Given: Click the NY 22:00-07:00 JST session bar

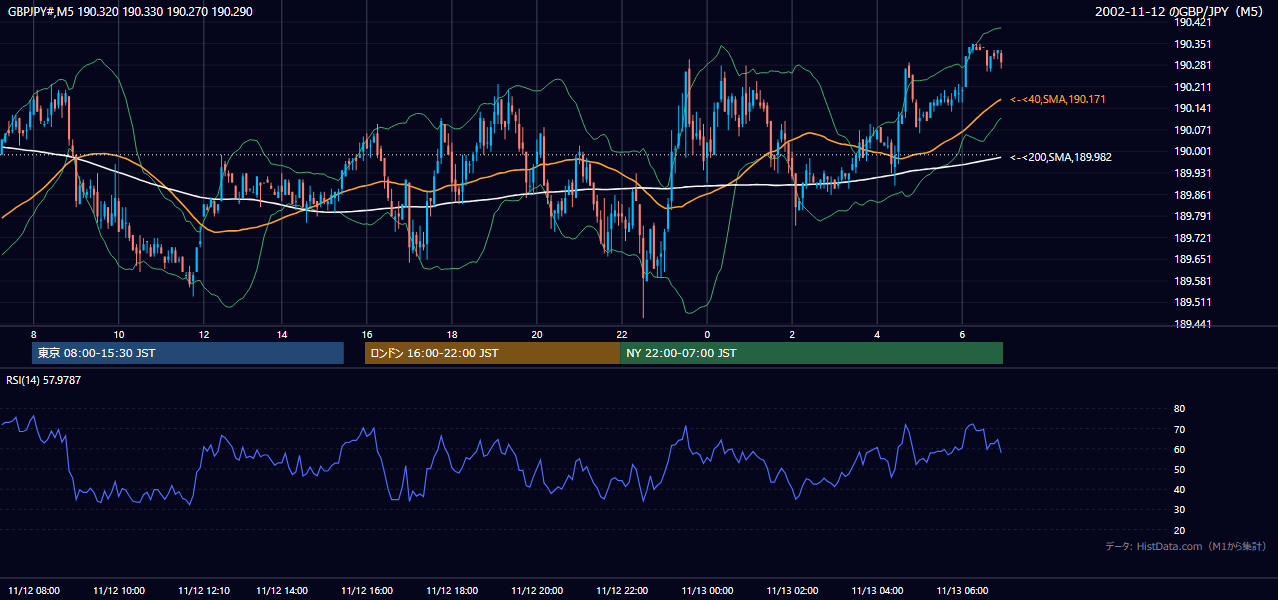Looking at the screenshot, I should (811, 353).
